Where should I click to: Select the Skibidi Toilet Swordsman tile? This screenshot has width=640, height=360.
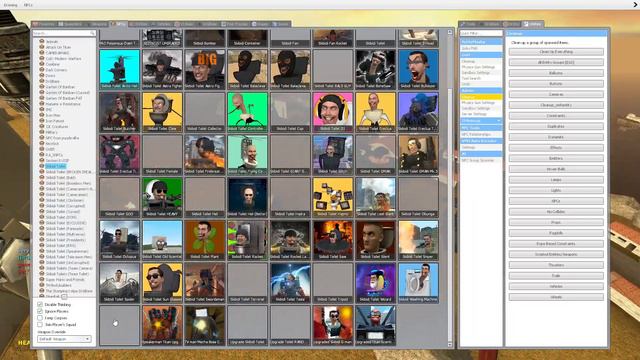[x=204, y=282]
